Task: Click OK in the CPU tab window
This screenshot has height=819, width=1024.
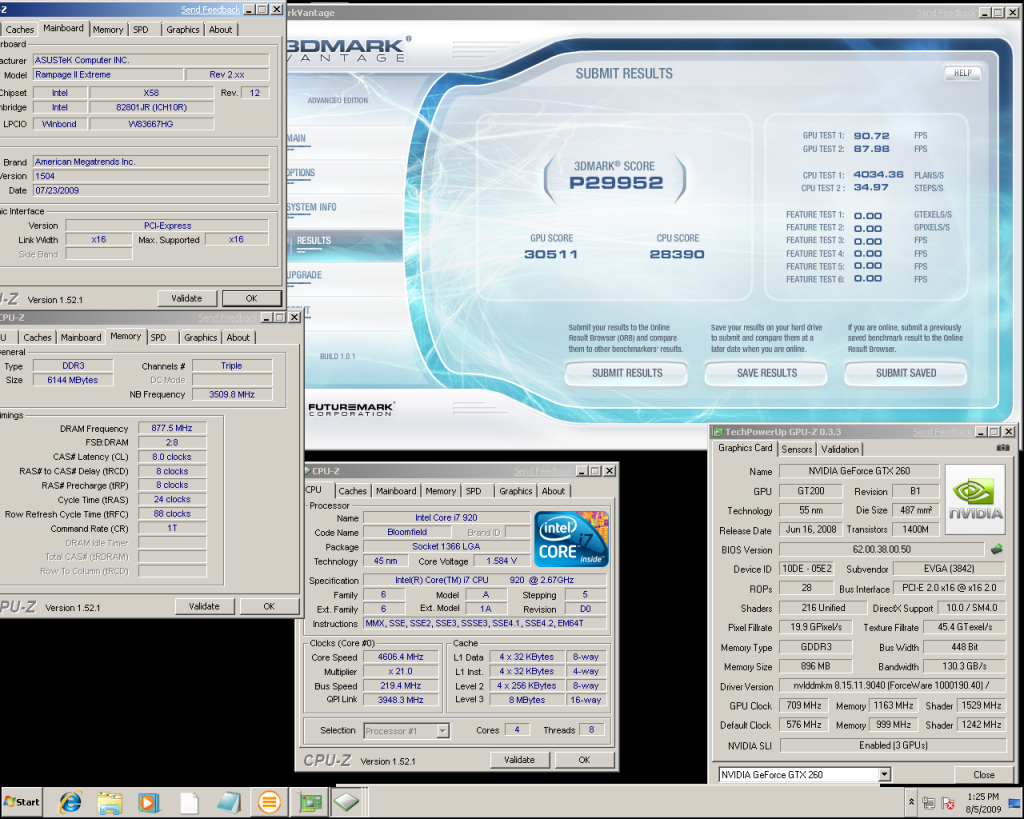Action: point(584,760)
